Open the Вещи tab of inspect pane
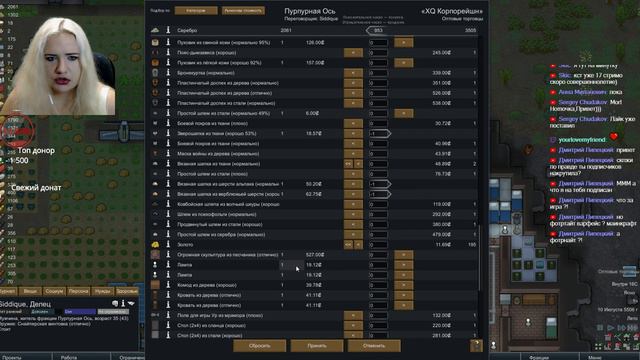The width and height of the screenshot is (640, 360). [30, 291]
